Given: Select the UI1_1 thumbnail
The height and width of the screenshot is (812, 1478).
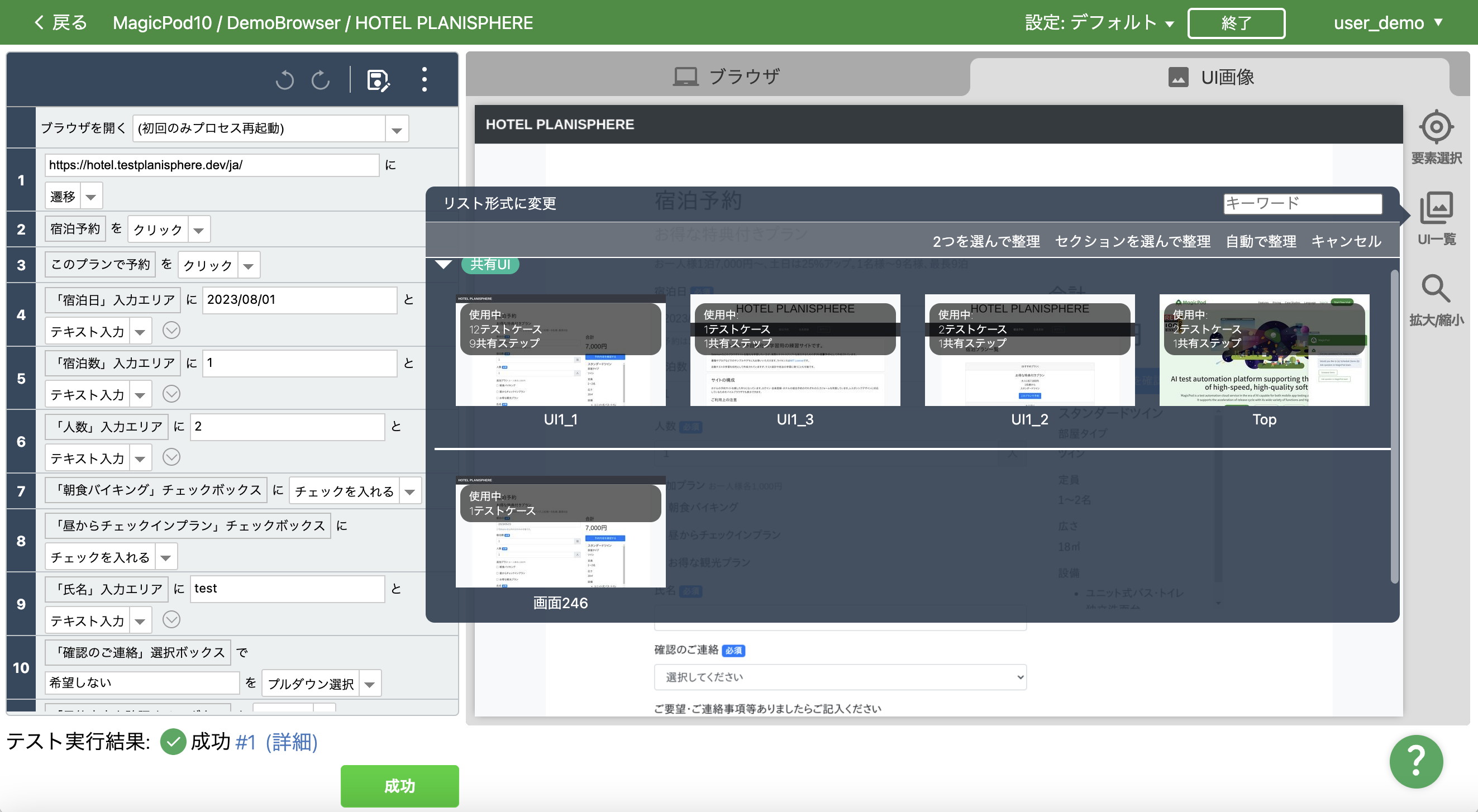Looking at the screenshot, I should [x=561, y=350].
